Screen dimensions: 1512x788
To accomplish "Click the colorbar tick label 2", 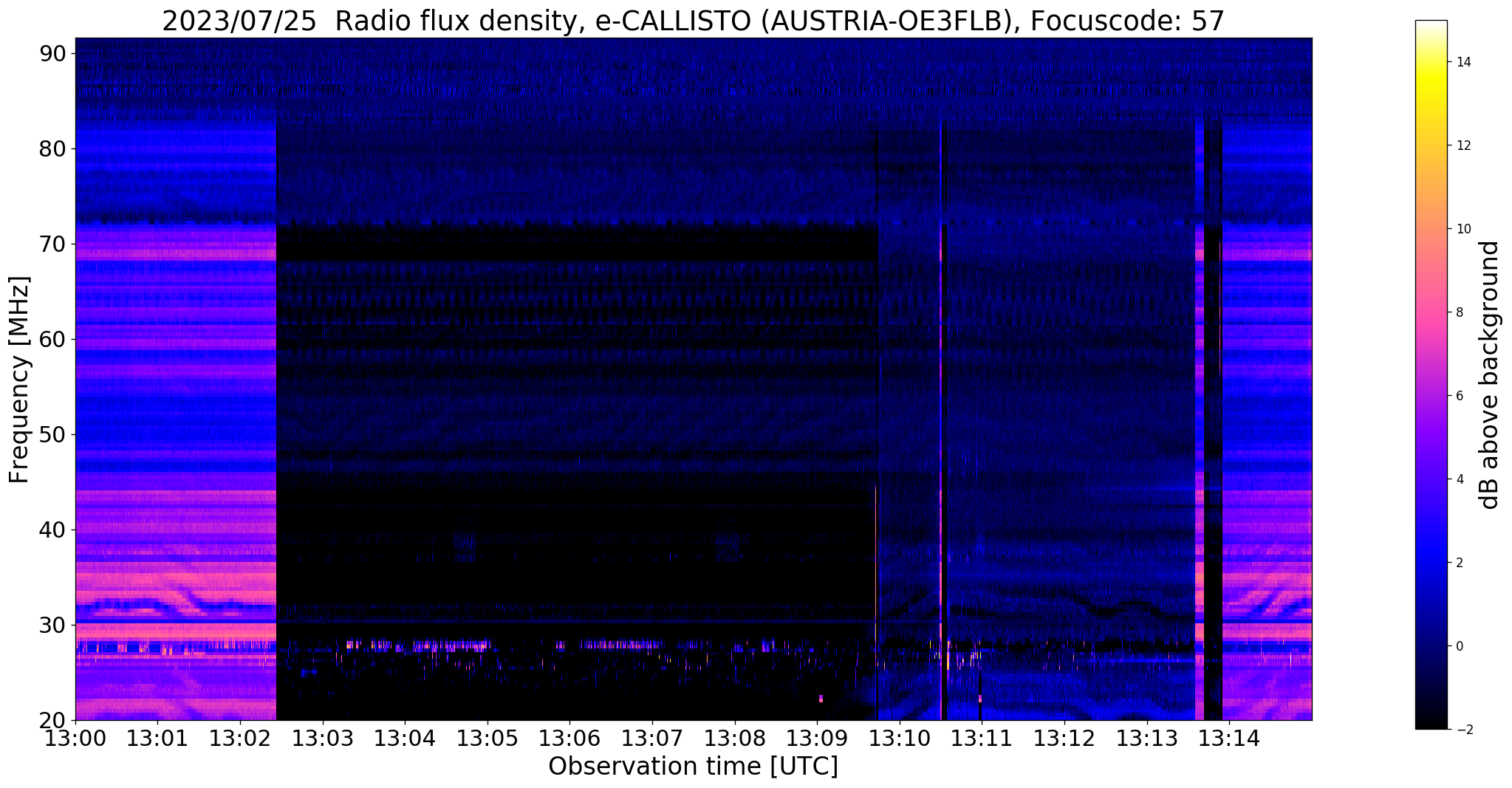I will tap(1459, 563).
